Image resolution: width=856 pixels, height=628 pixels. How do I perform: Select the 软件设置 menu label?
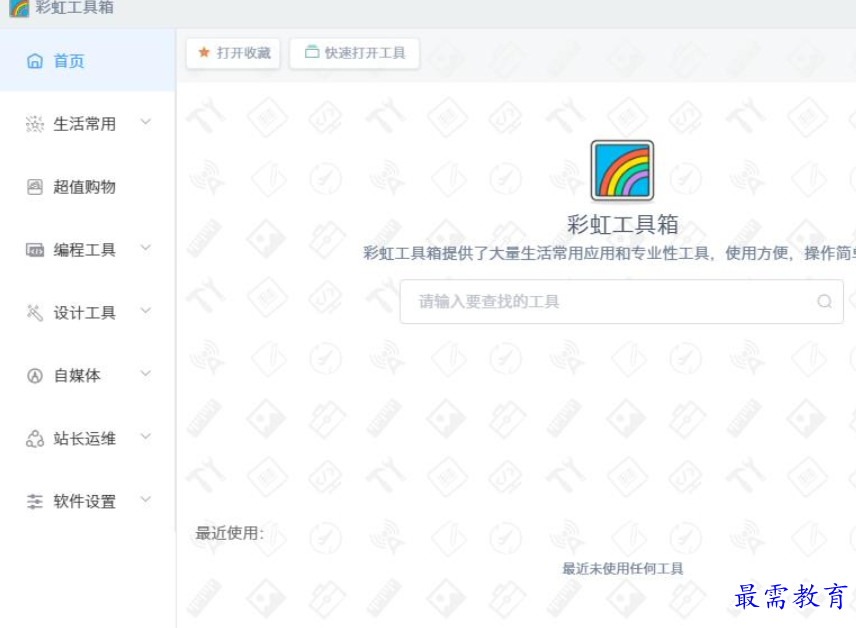point(85,501)
